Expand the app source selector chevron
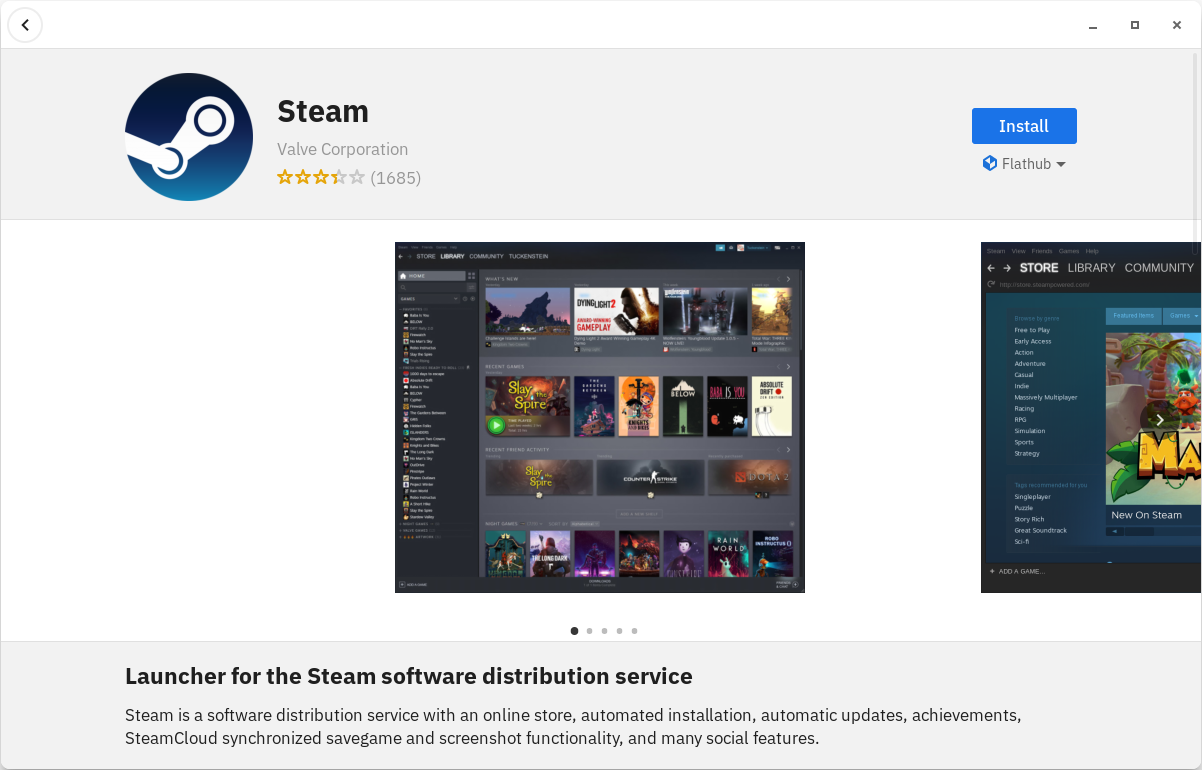 1060,163
